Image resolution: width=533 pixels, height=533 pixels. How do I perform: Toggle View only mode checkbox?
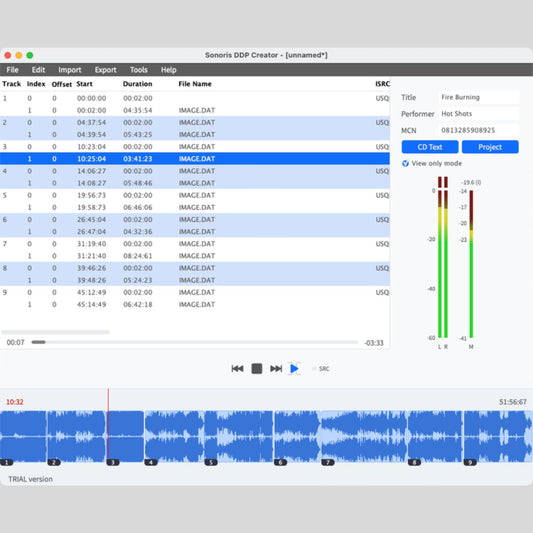tap(405, 164)
